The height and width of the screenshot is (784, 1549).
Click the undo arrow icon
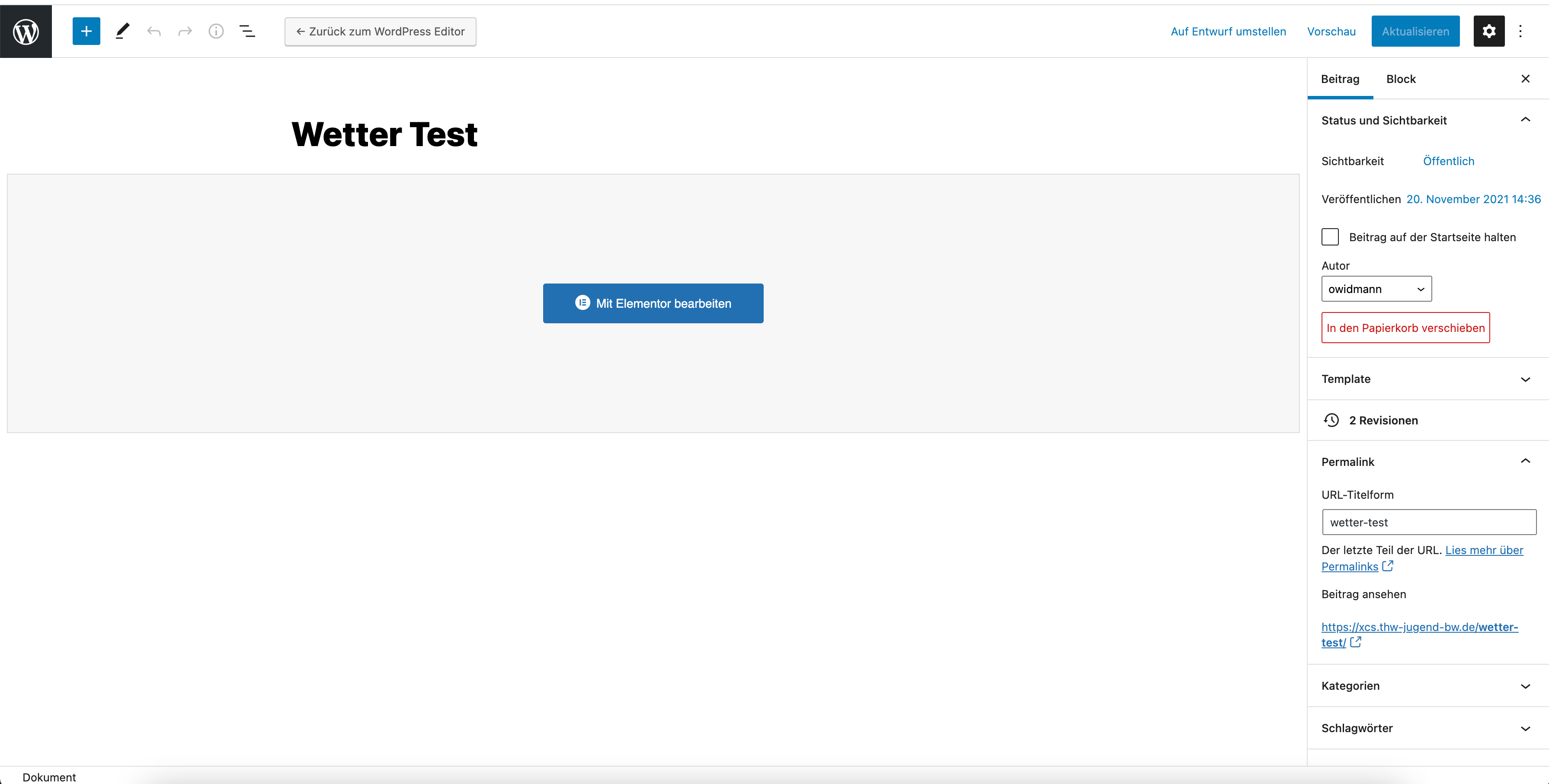point(154,31)
